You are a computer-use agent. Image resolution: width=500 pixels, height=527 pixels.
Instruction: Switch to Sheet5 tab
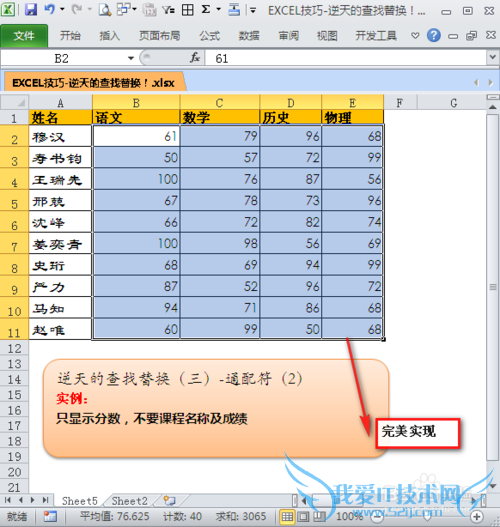click(80, 501)
